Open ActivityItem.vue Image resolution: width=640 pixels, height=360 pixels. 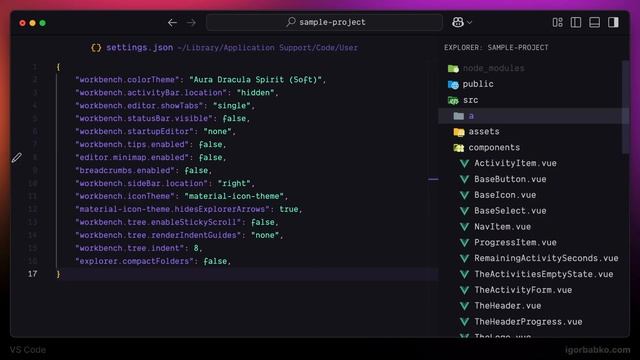point(515,163)
